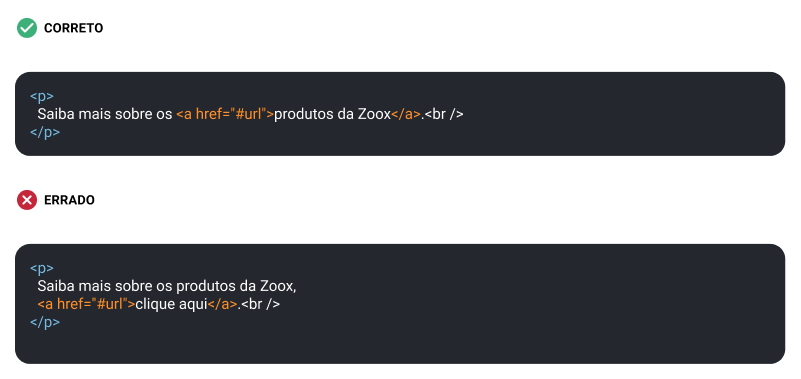Click the ERRADO heading label
The image size is (801, 379).
(69, 200)
